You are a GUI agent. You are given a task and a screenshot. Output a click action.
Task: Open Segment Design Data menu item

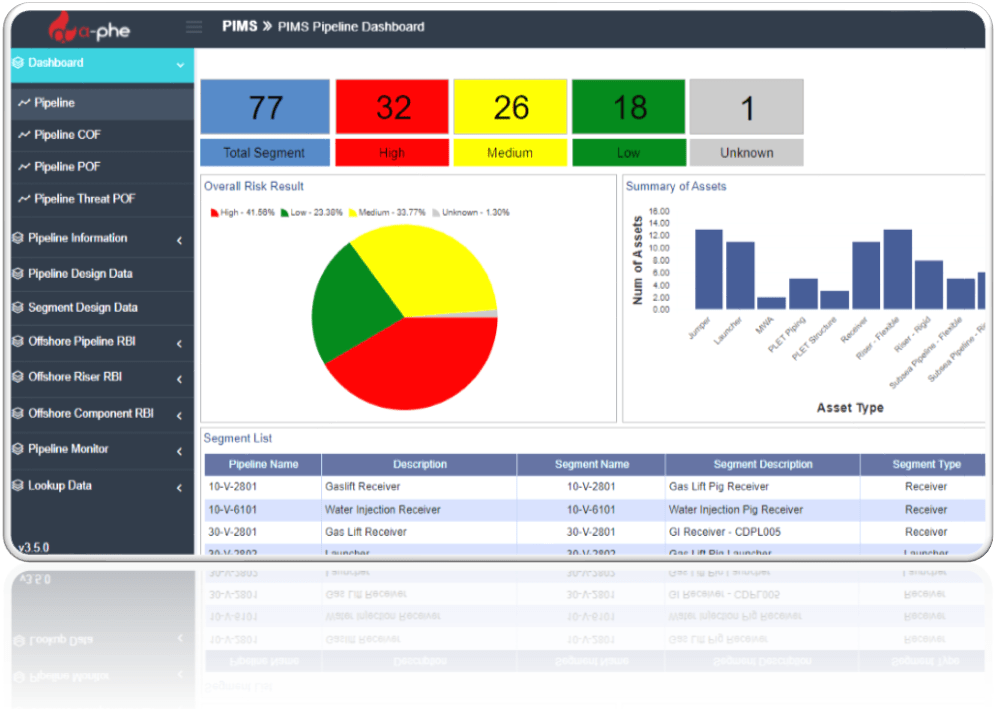point(103,308)
